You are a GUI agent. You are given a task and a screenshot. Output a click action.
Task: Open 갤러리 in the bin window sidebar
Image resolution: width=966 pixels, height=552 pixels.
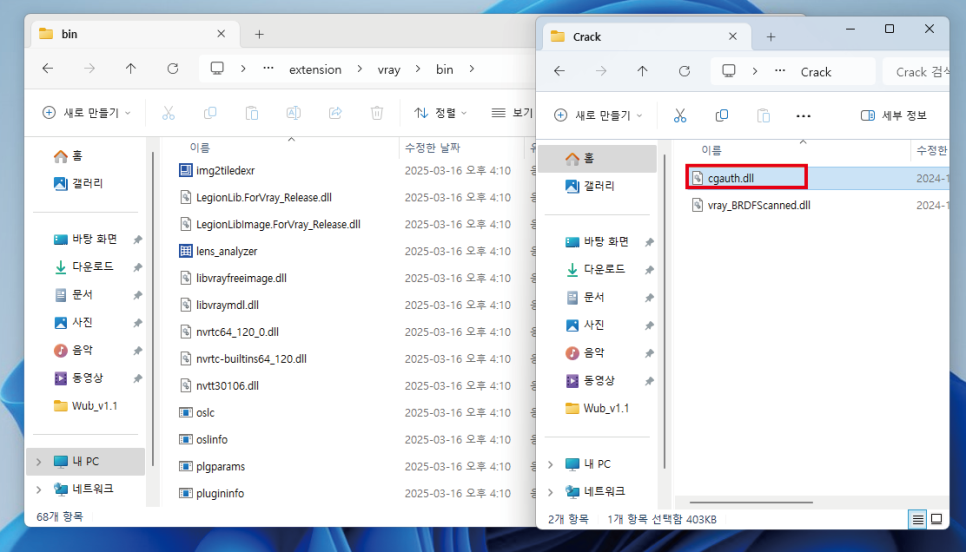78,183
